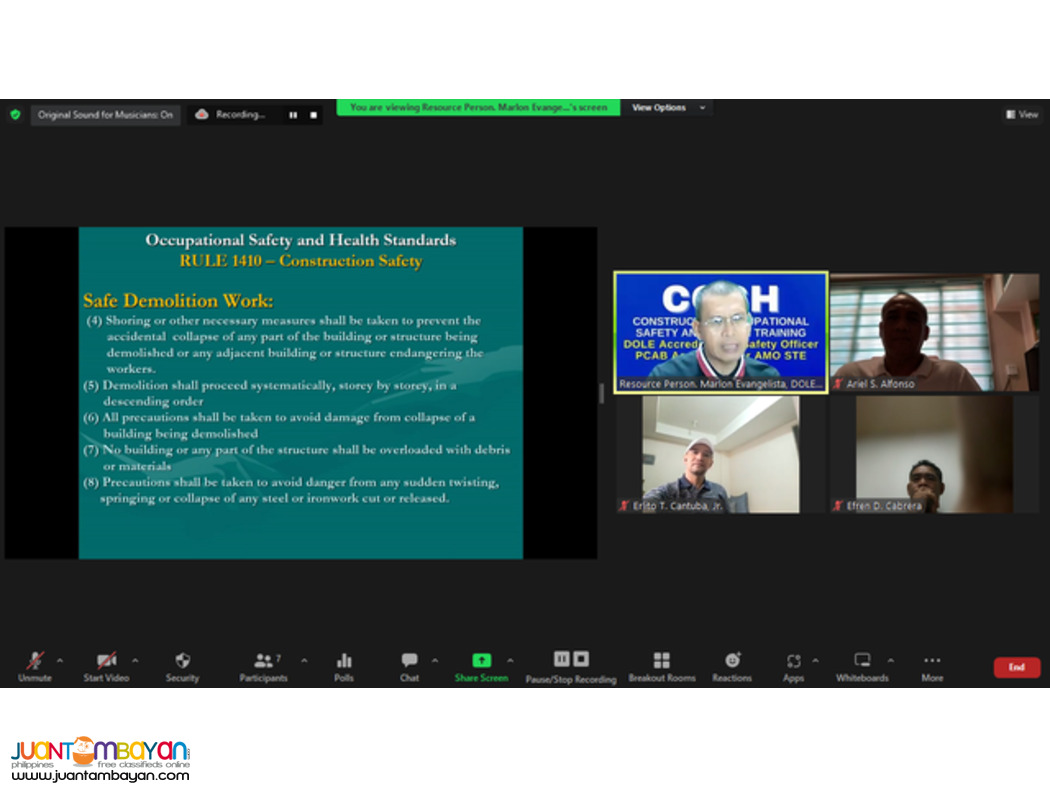Click the End meeting button
Viewport: 1050px width, 788px height.
(1016, 666)
